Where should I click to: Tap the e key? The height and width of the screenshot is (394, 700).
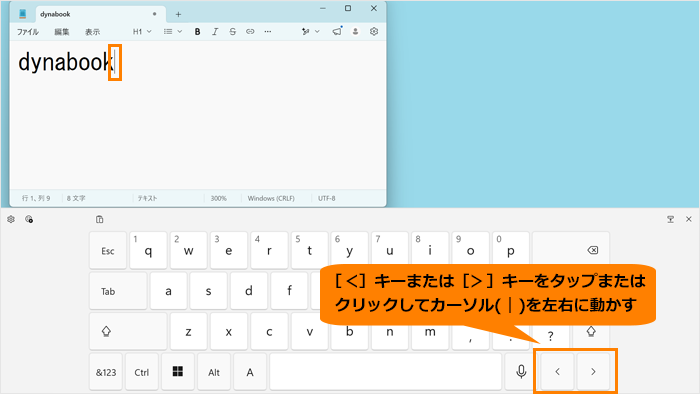[x=229, y=251]
